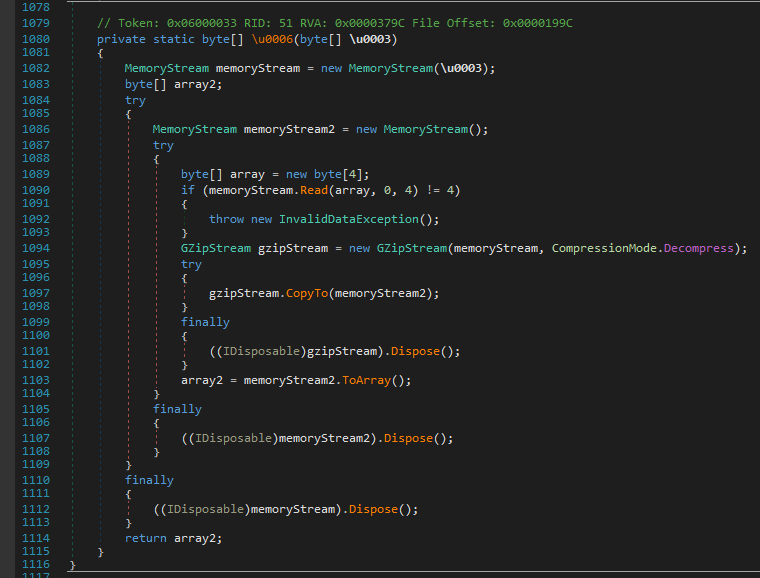Go to the "Read" method call
This screenshot has width=760, height=578.
point(314,190)
